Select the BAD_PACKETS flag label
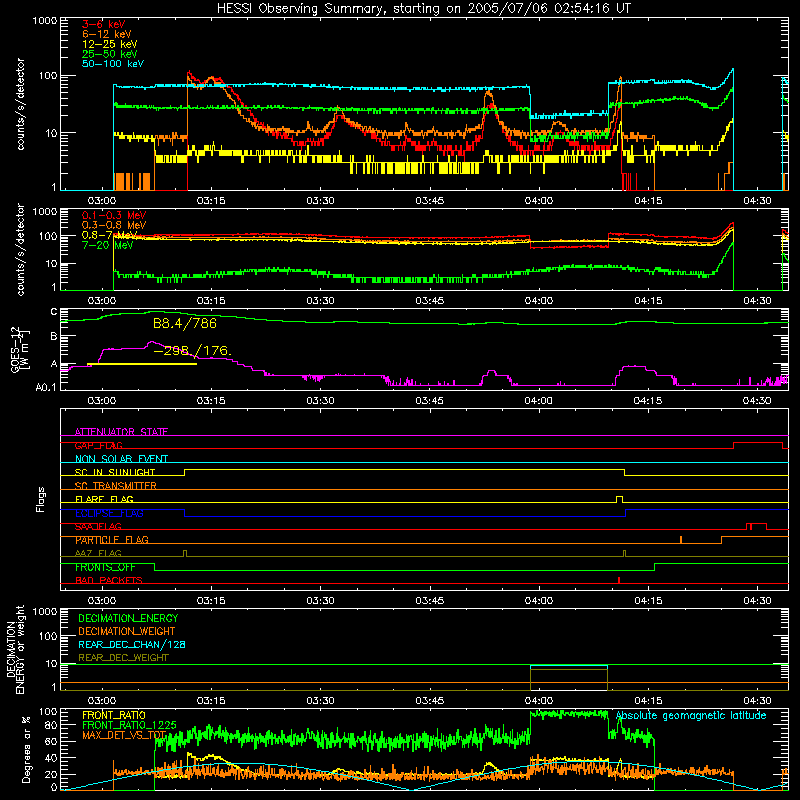Viewport: 800px width, 800px height. pyautogui.click(x=109, y=581)
